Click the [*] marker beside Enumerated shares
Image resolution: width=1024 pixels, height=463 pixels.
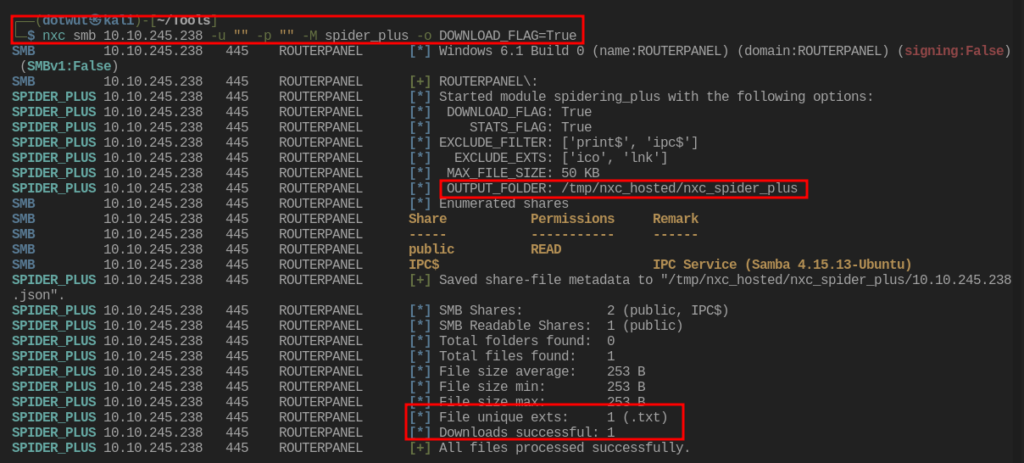click(420, 203)
